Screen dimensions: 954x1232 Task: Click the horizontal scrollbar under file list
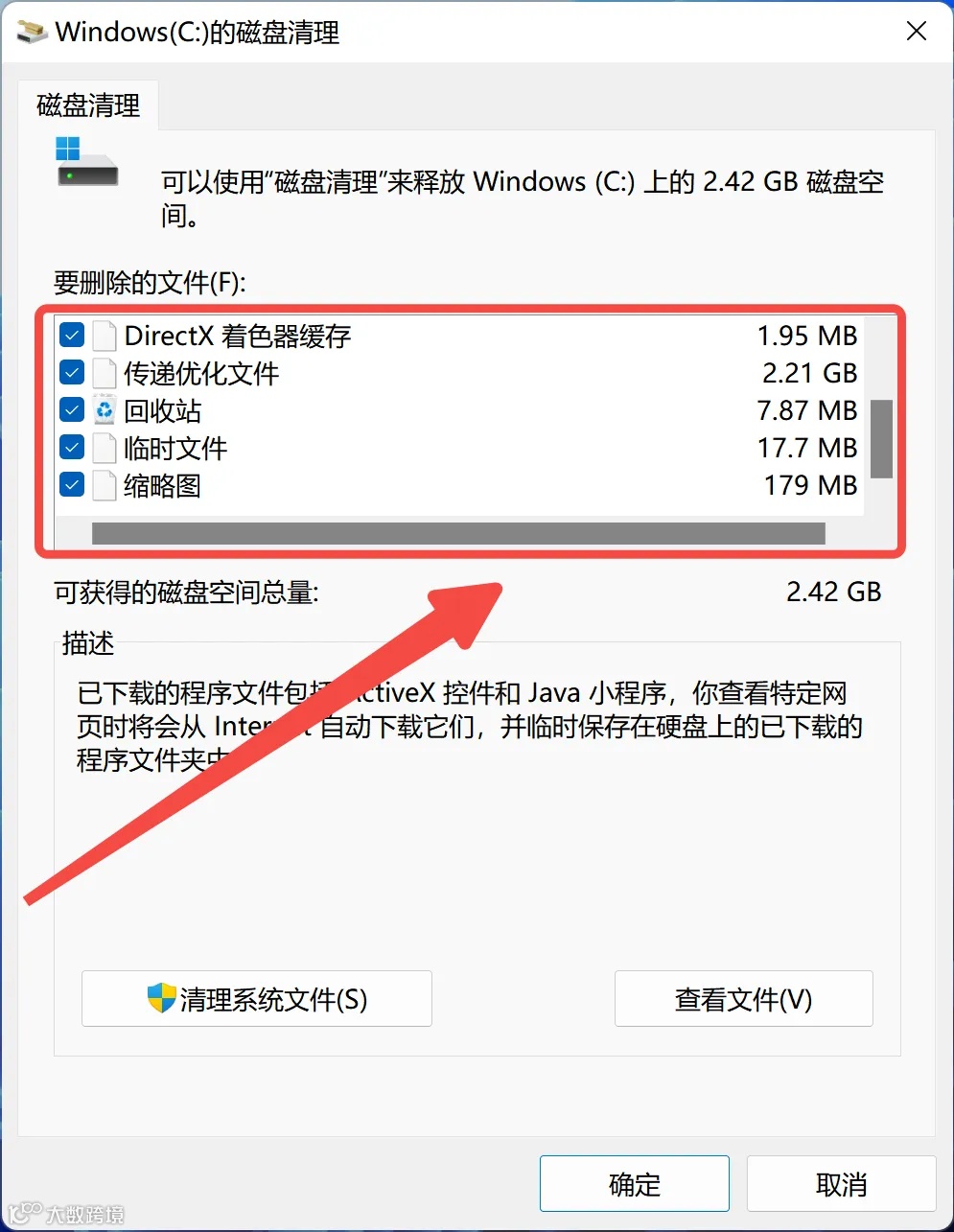pyautogui.click(x=458, y=533)
